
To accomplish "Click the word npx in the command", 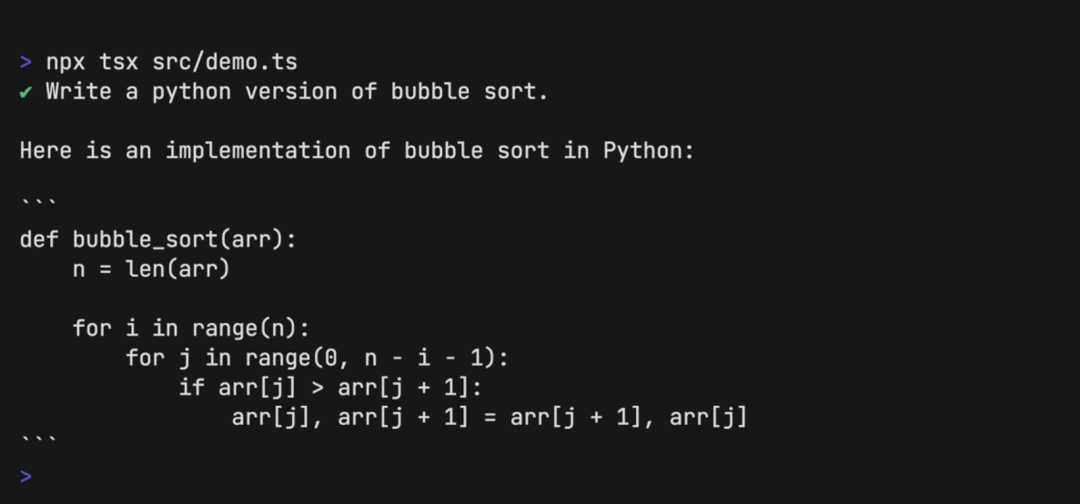I will [x=66, y=62].
